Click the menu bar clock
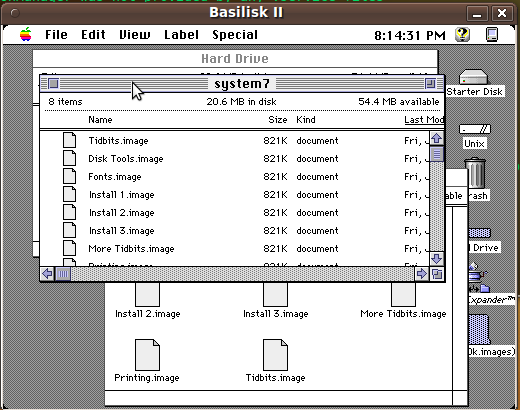The width and height of the screenshot is (520, 410). [410, 35]
